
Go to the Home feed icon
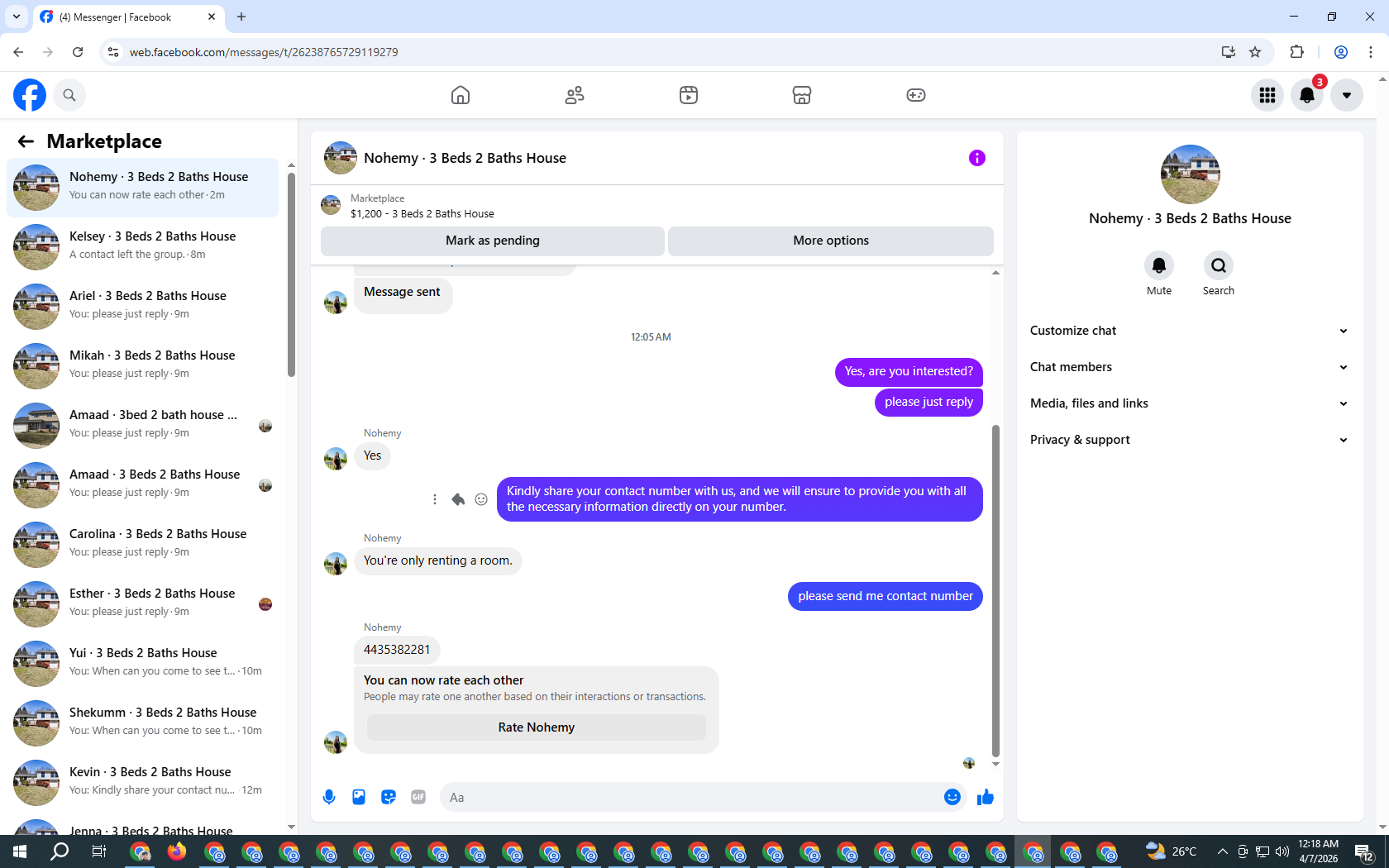click(x=461, y=95)
